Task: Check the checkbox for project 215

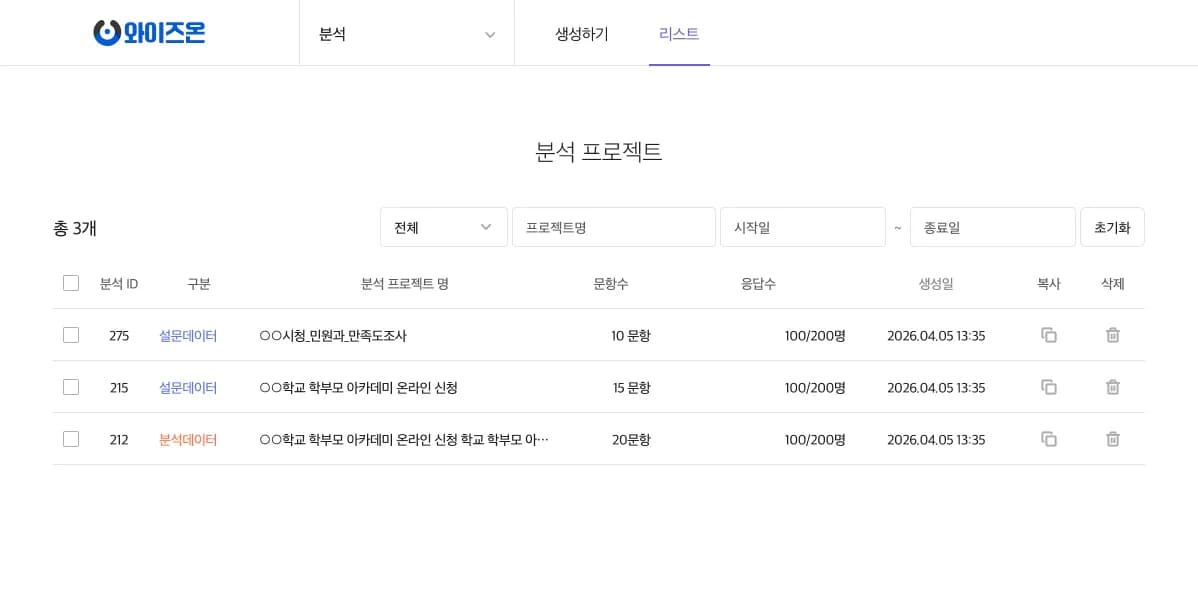Action: click(71, 387)
